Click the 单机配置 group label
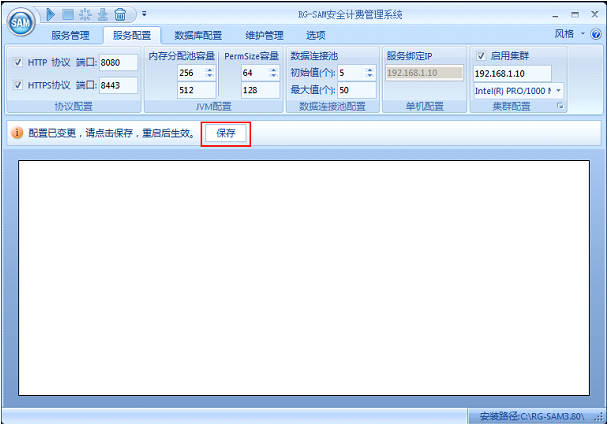The image size is (607, 424). pos(424,106)
